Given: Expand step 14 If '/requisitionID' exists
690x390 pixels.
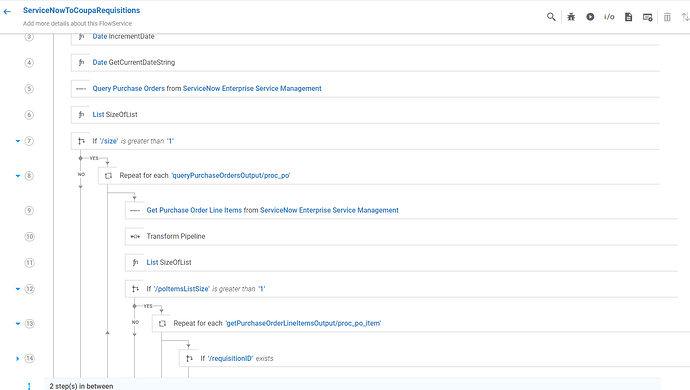Looking at the screenshot, I should coord(18,359).
